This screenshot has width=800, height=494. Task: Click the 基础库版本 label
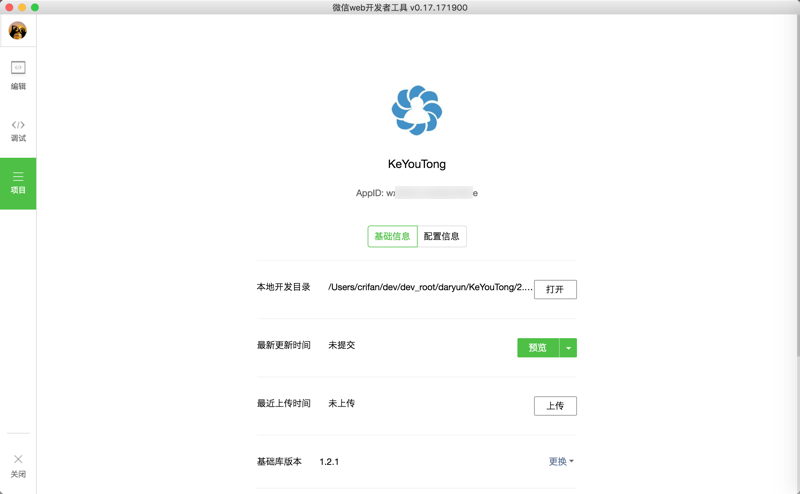[279, 461]
